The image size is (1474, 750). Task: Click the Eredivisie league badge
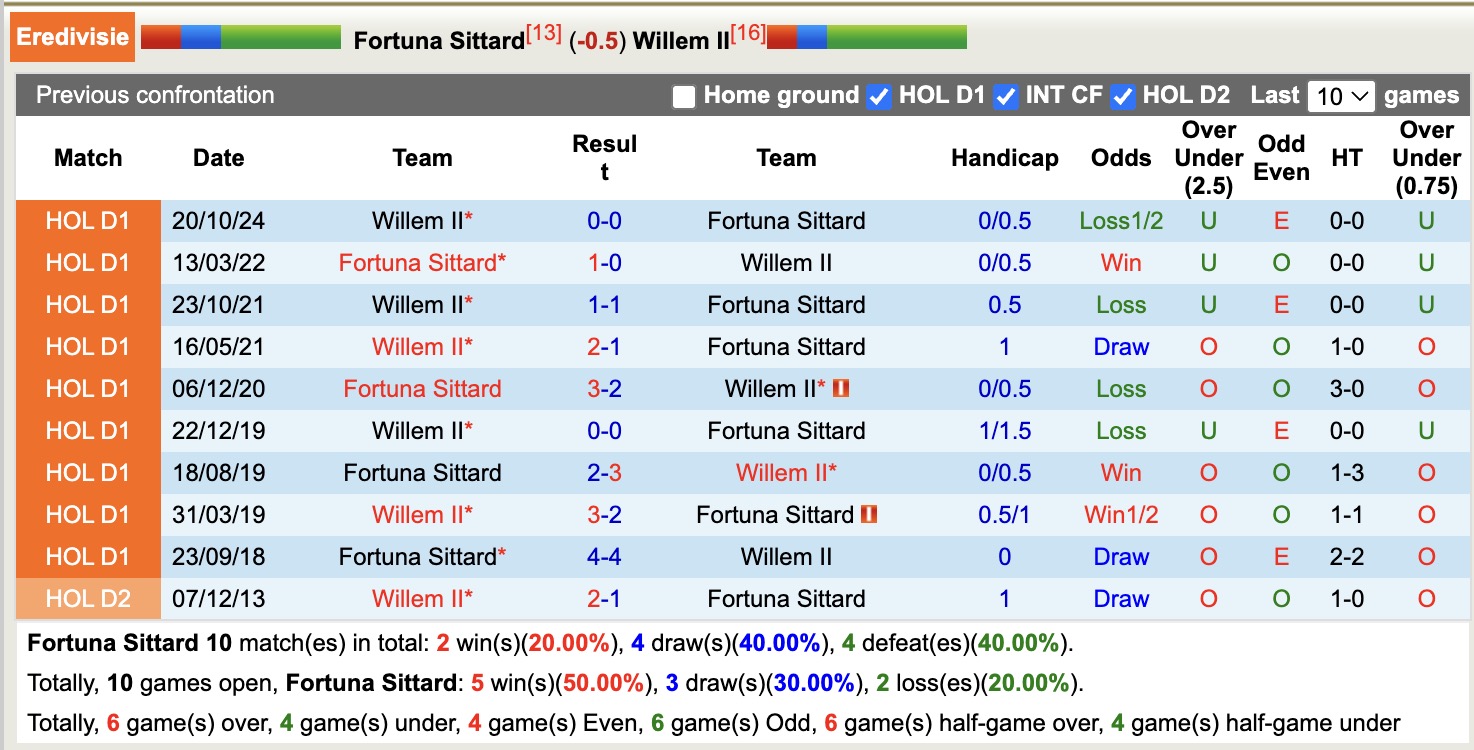tap(71, 36)
